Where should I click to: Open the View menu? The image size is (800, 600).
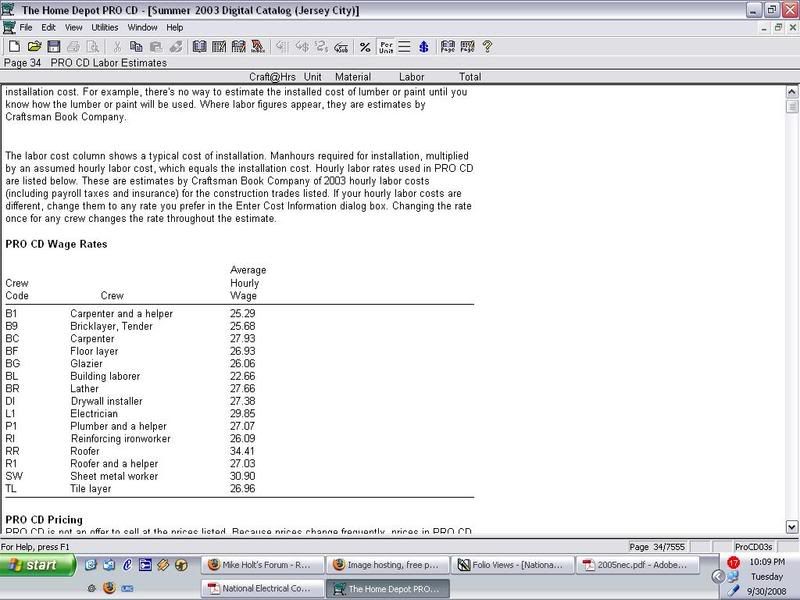(x=73, y=28)
